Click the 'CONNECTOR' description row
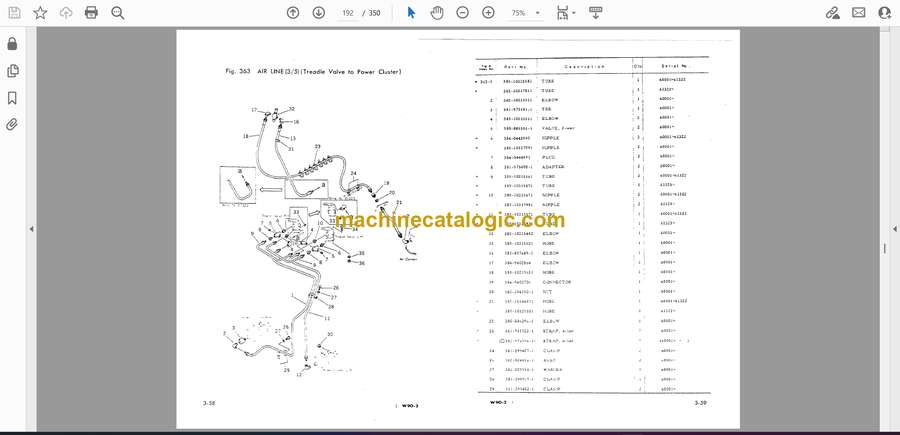The height and width of the screenshot is (435, 900). point(556,282)
